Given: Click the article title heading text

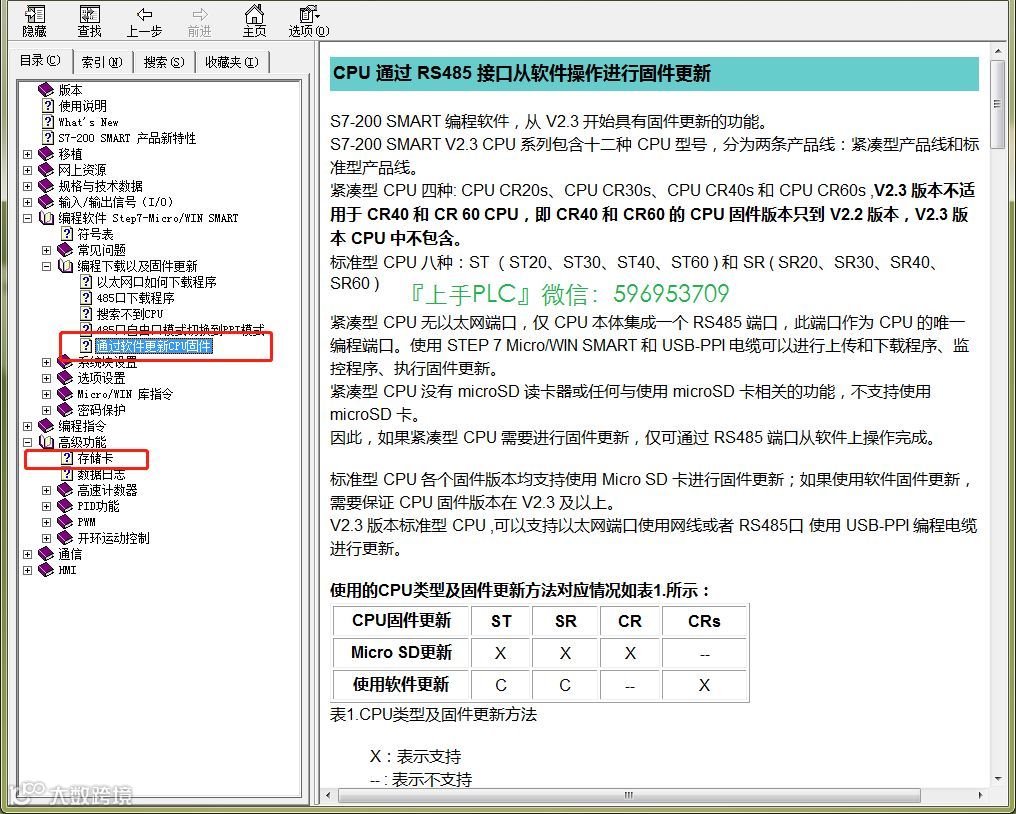Looking at the screenshot, I should [x=522, y=73].
